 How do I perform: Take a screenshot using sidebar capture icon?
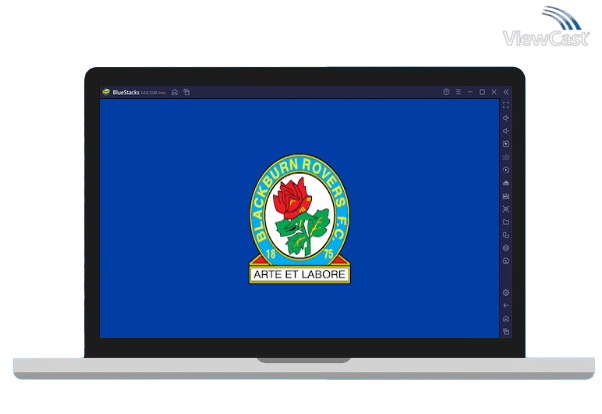coord(506,209)
